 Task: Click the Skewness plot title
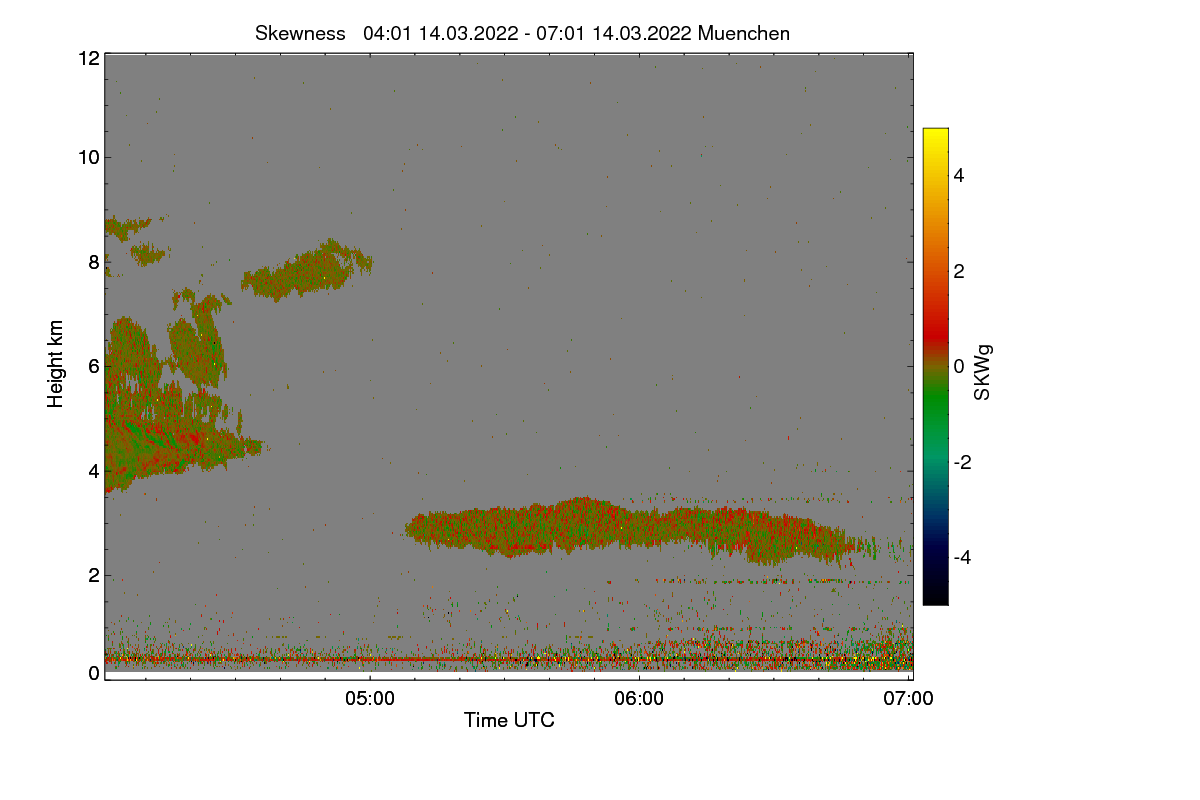click(522, 33)
